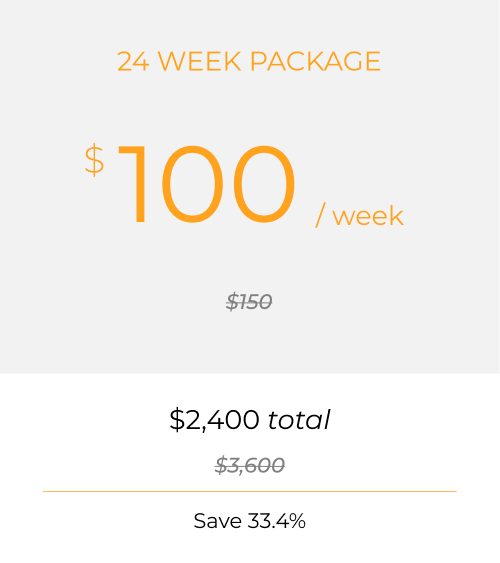Click the "24 WEEK PACKAGE" heading
The height and width of the screenshot is (563, 500).
pyautogui.click(x=249, y=61)
